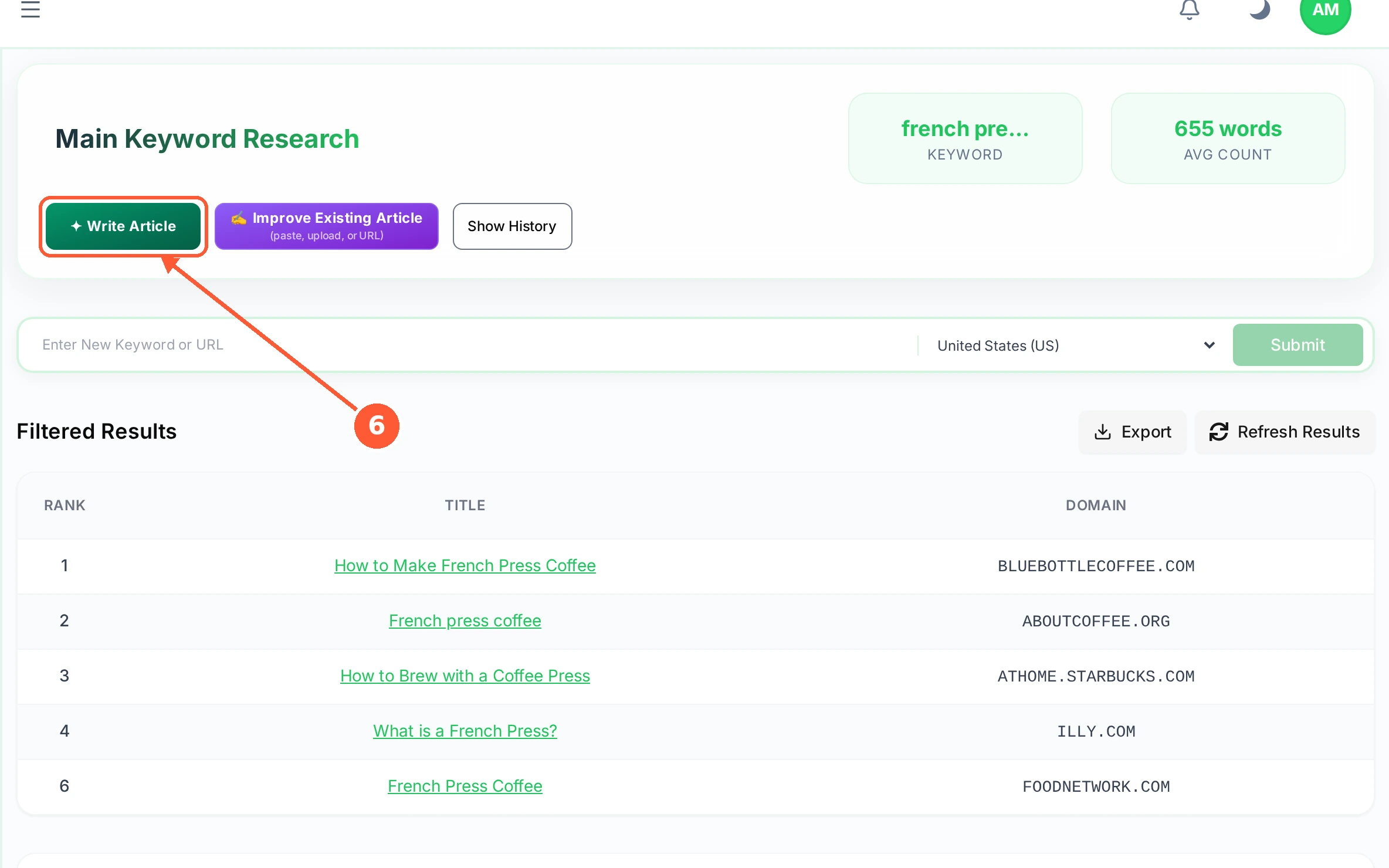Open How to Make French Press Coffee link
This screenshot has width=1389, height=868.
(465, 565)
